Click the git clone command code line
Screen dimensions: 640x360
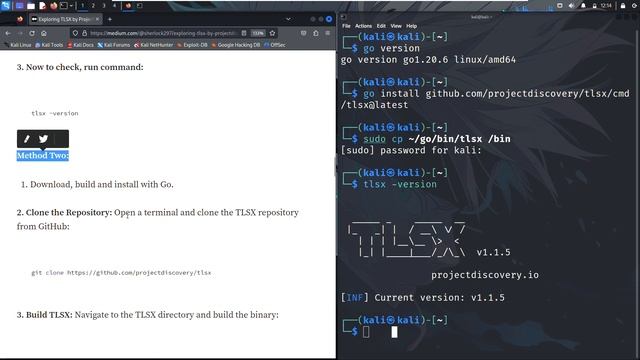coord(121,273)
